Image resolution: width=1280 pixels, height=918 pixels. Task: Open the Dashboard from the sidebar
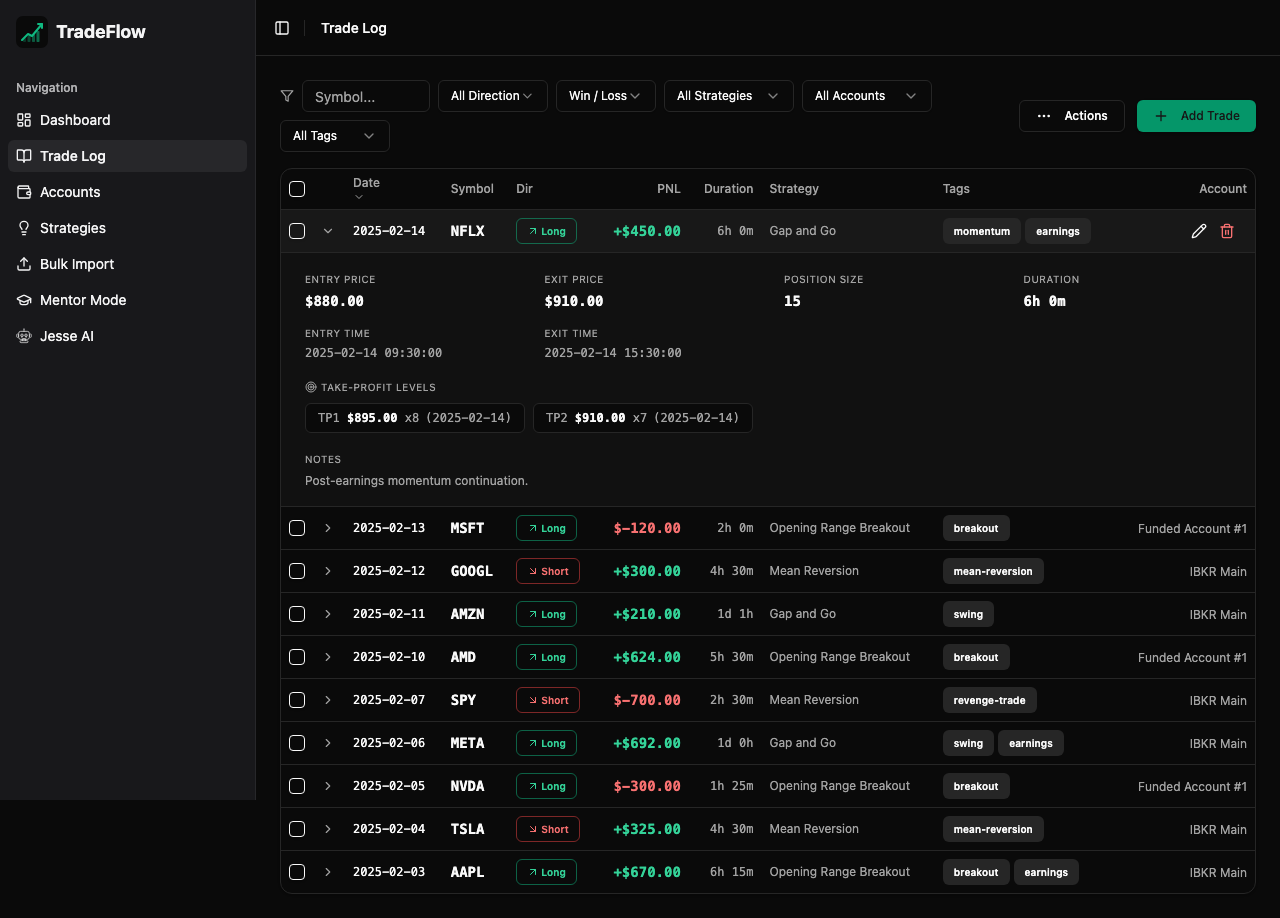[74, 119]
